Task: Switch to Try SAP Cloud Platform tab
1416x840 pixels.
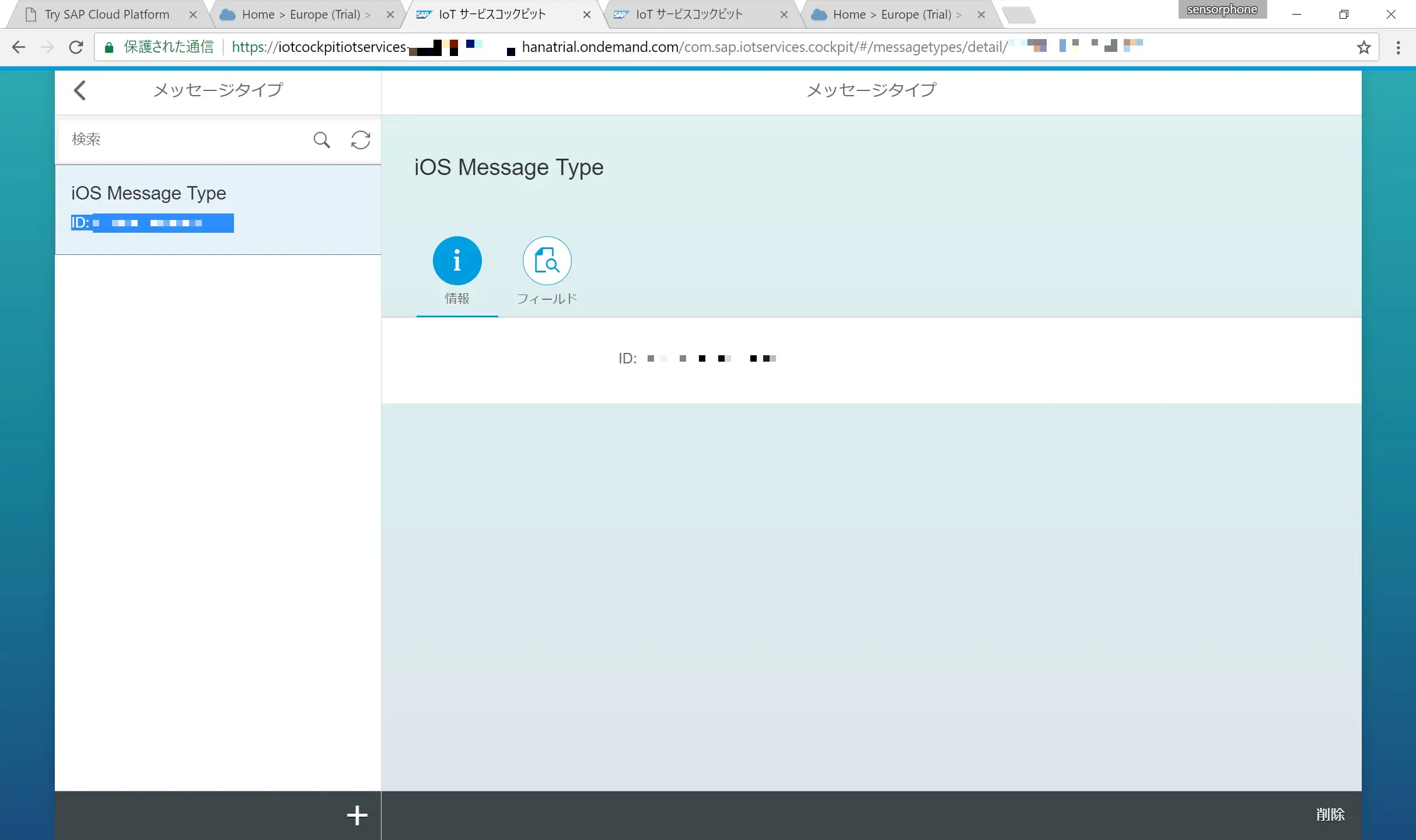Action: (107, 15)
